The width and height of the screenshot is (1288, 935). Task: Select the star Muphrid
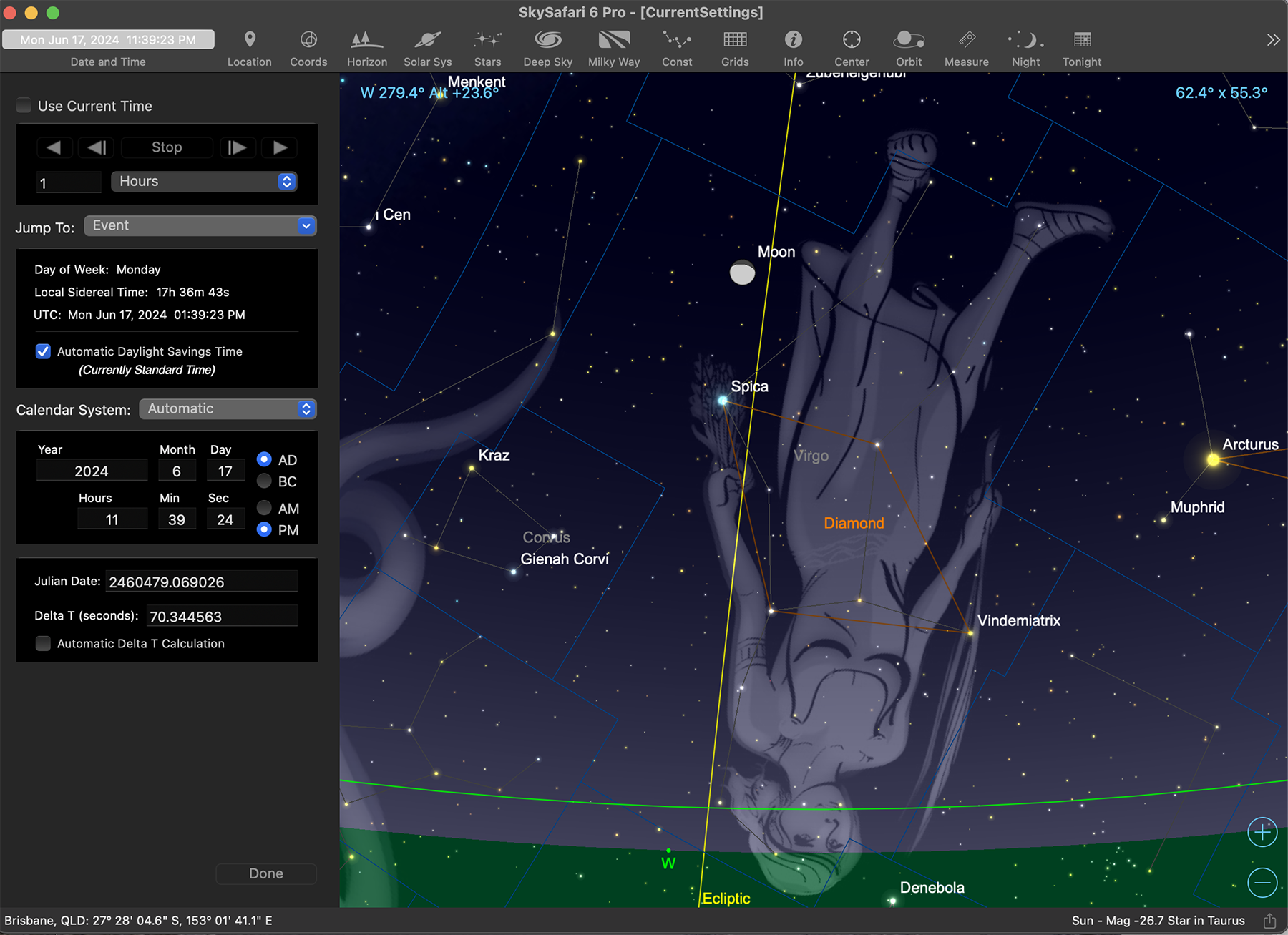(x=1163, y=520)
